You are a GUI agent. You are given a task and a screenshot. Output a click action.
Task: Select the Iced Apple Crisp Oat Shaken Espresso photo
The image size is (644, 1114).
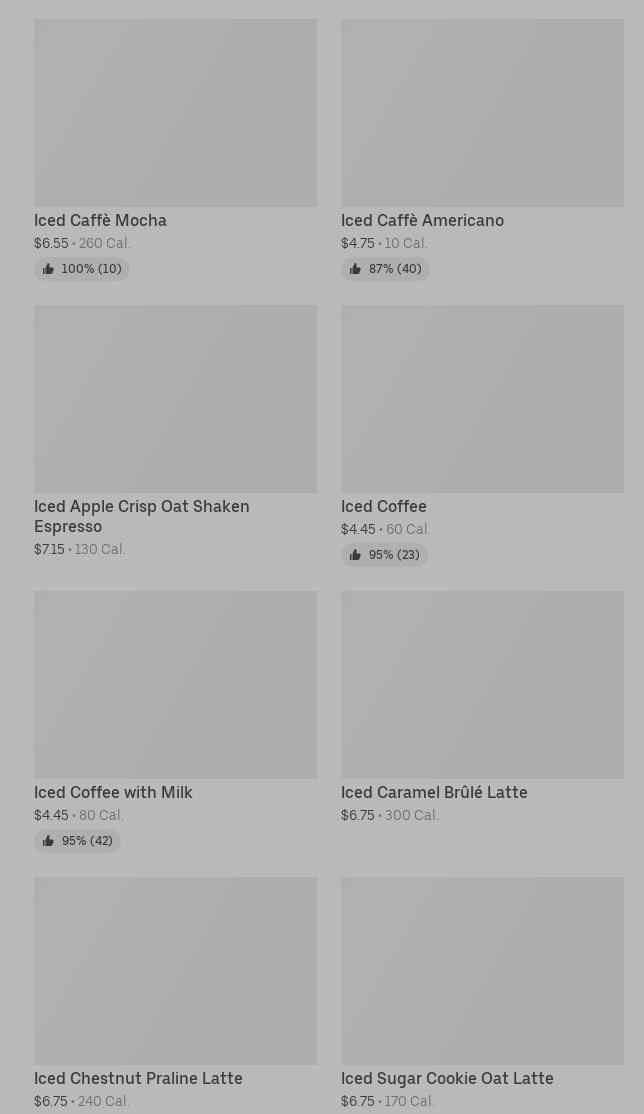click(175, 399)
